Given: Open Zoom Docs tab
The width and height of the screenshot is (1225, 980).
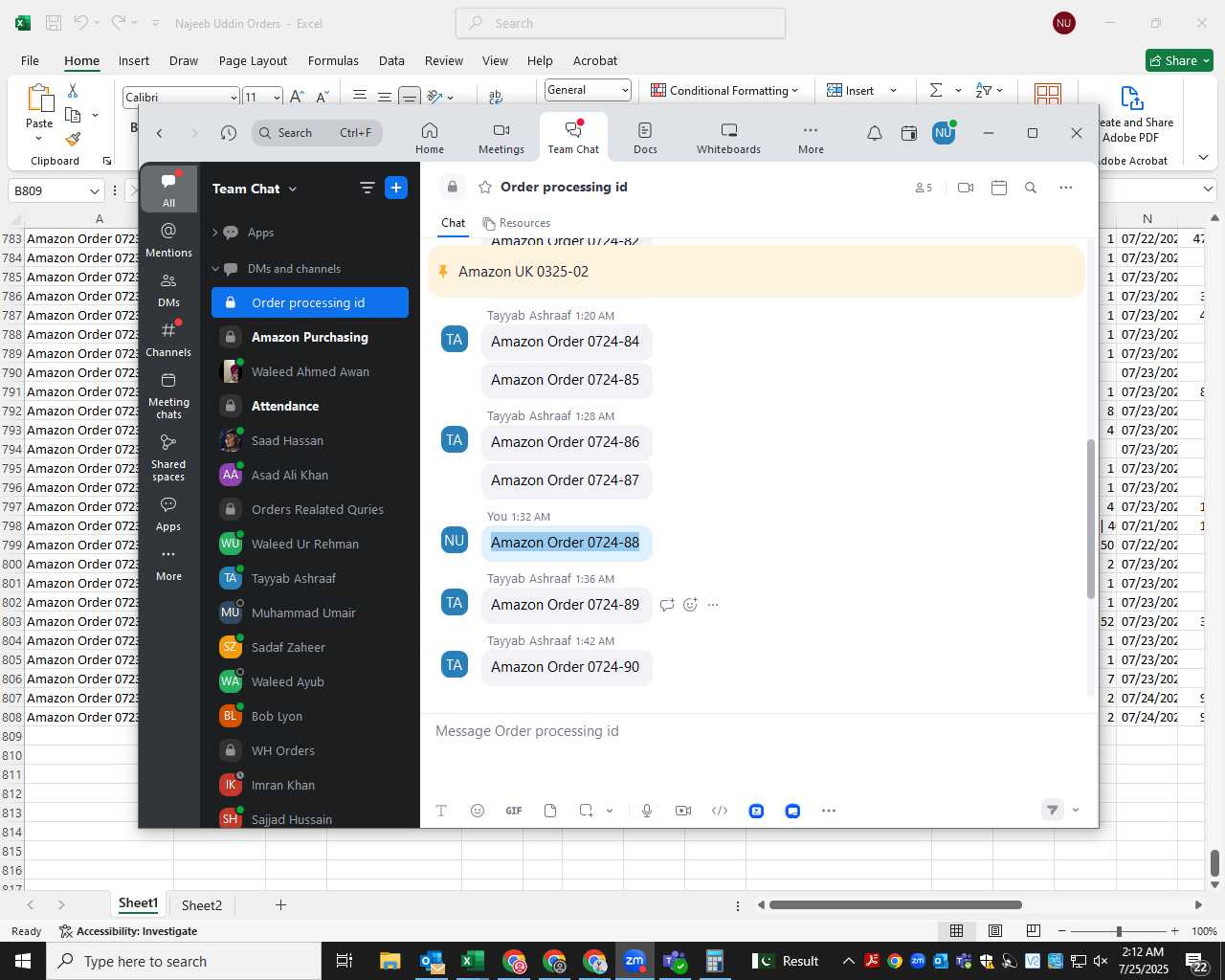Looking at the screenshot, I should pyautogui.click(x=645, y=138).
